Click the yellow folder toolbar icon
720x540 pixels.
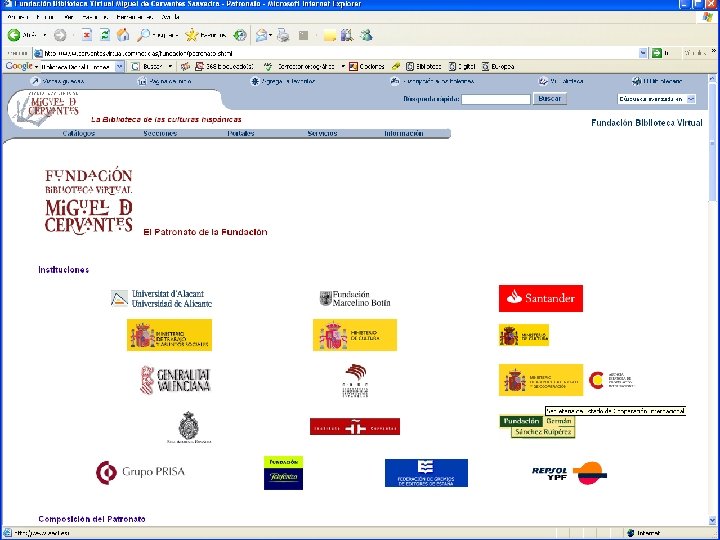point(329,35)
